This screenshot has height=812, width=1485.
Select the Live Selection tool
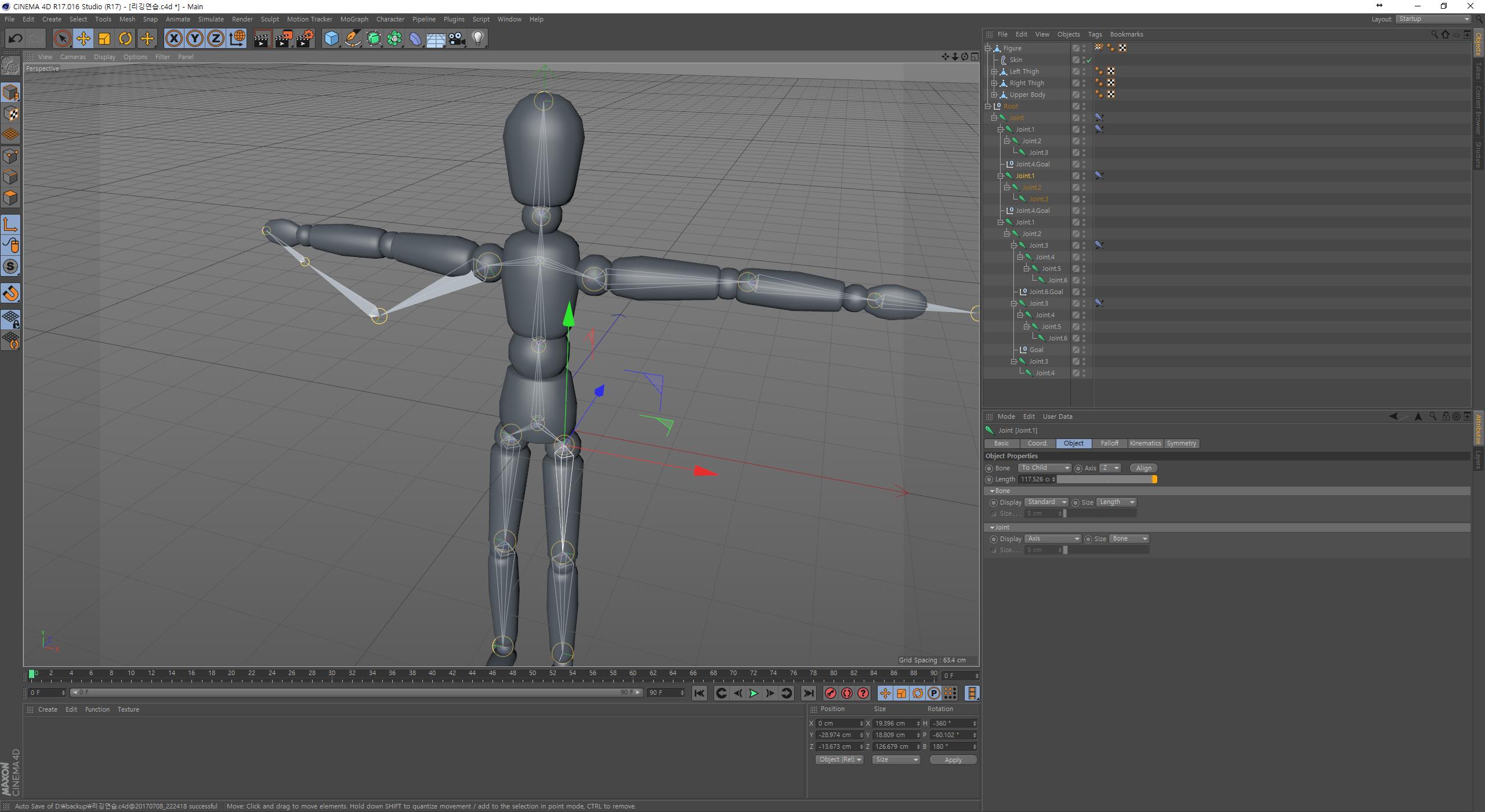click(62, 39)
